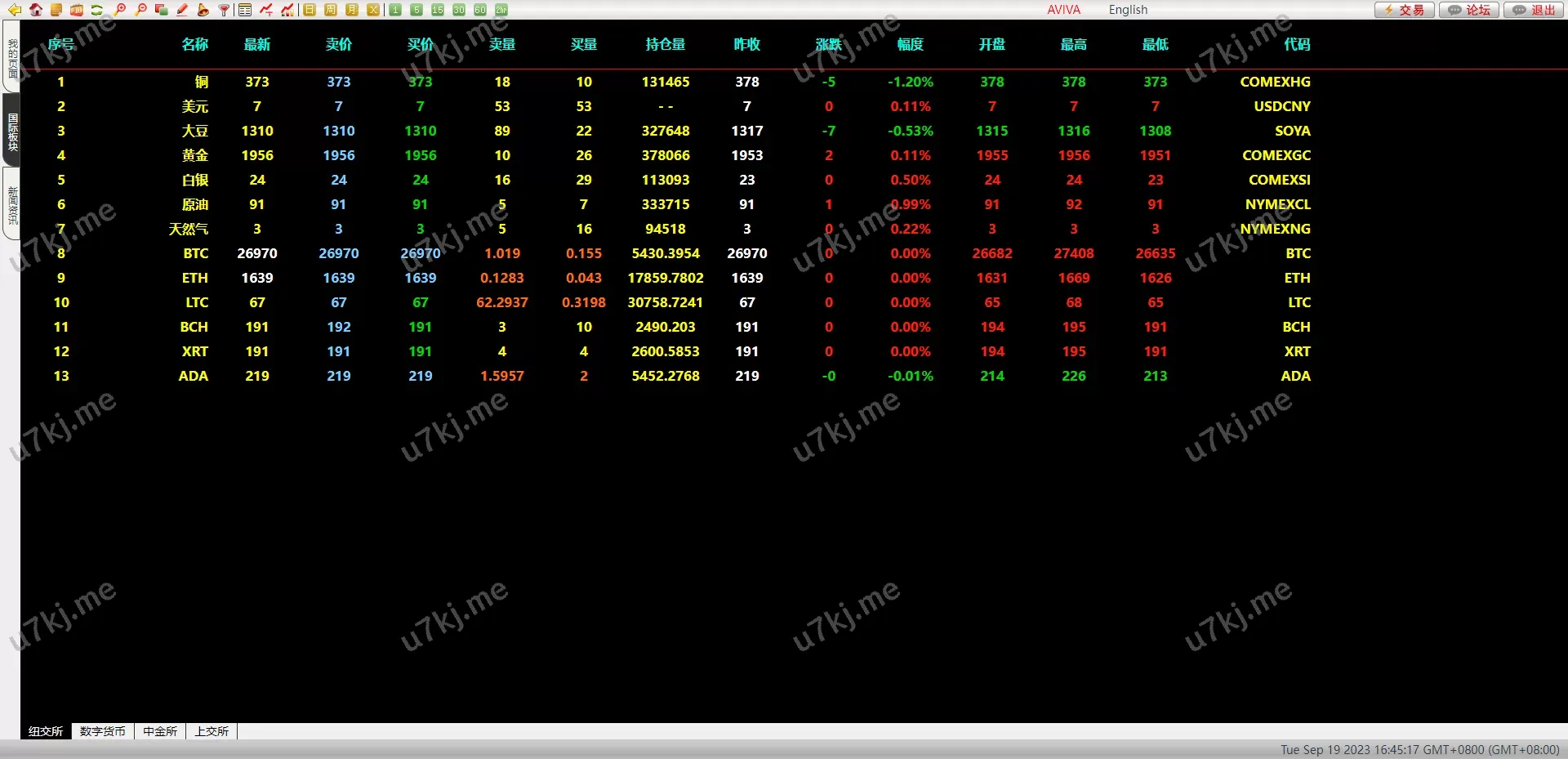The image size is (1568, 759).
Task: Open the 上交所 tab
Action: [212, 731]
